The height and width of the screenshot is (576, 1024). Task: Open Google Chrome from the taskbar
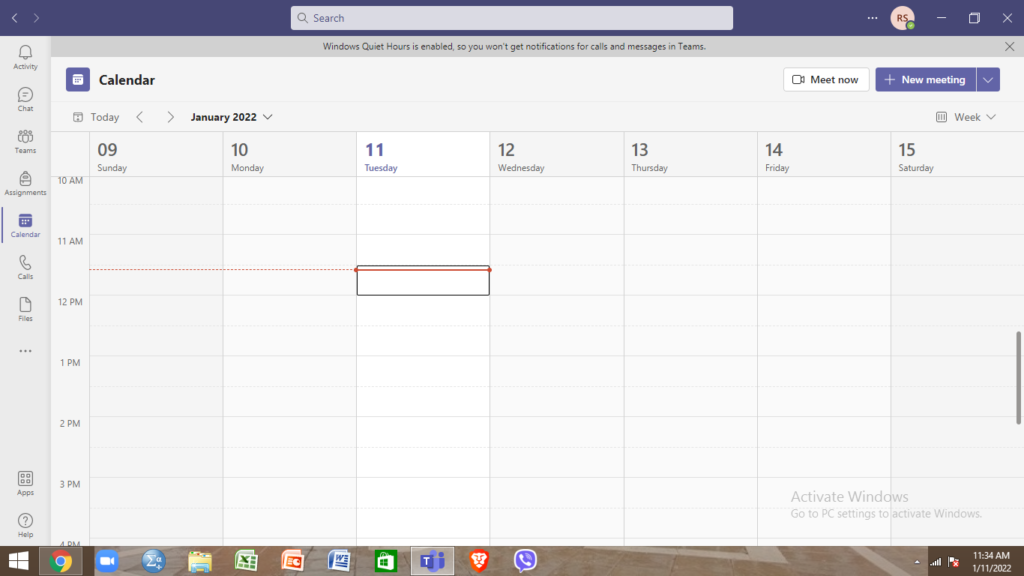61,561
